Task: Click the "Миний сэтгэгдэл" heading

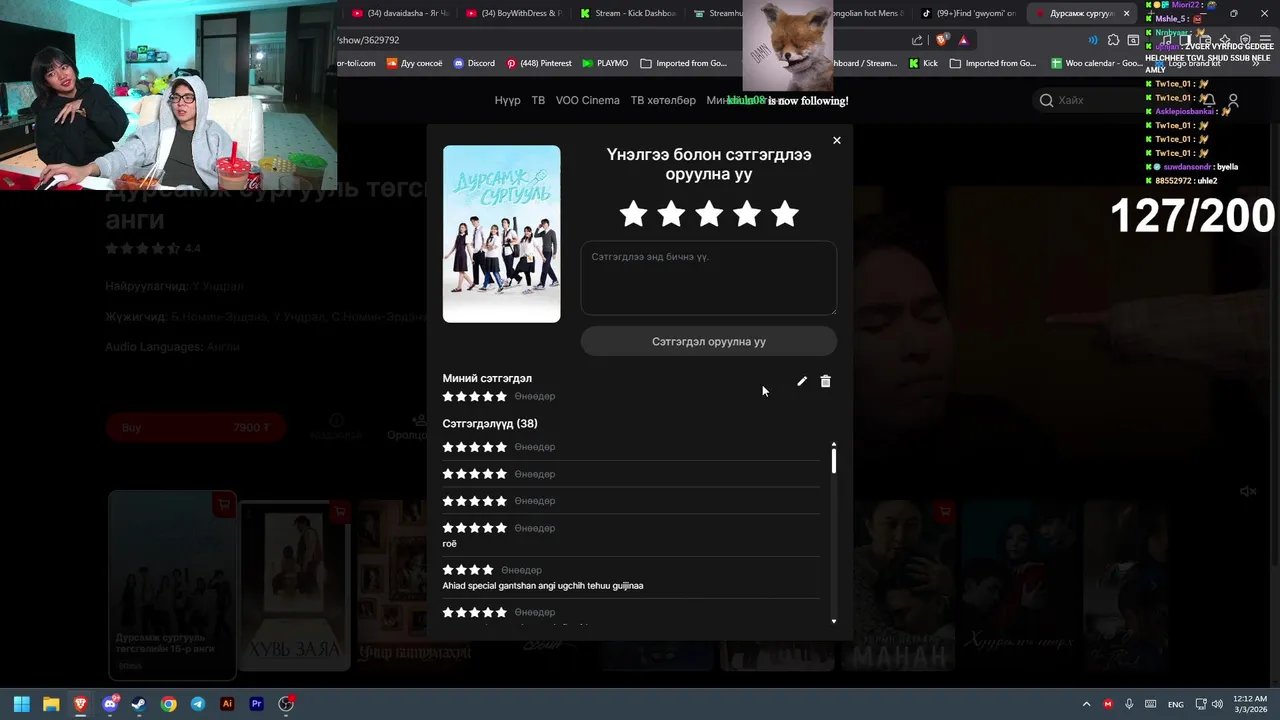Action: 487,378
